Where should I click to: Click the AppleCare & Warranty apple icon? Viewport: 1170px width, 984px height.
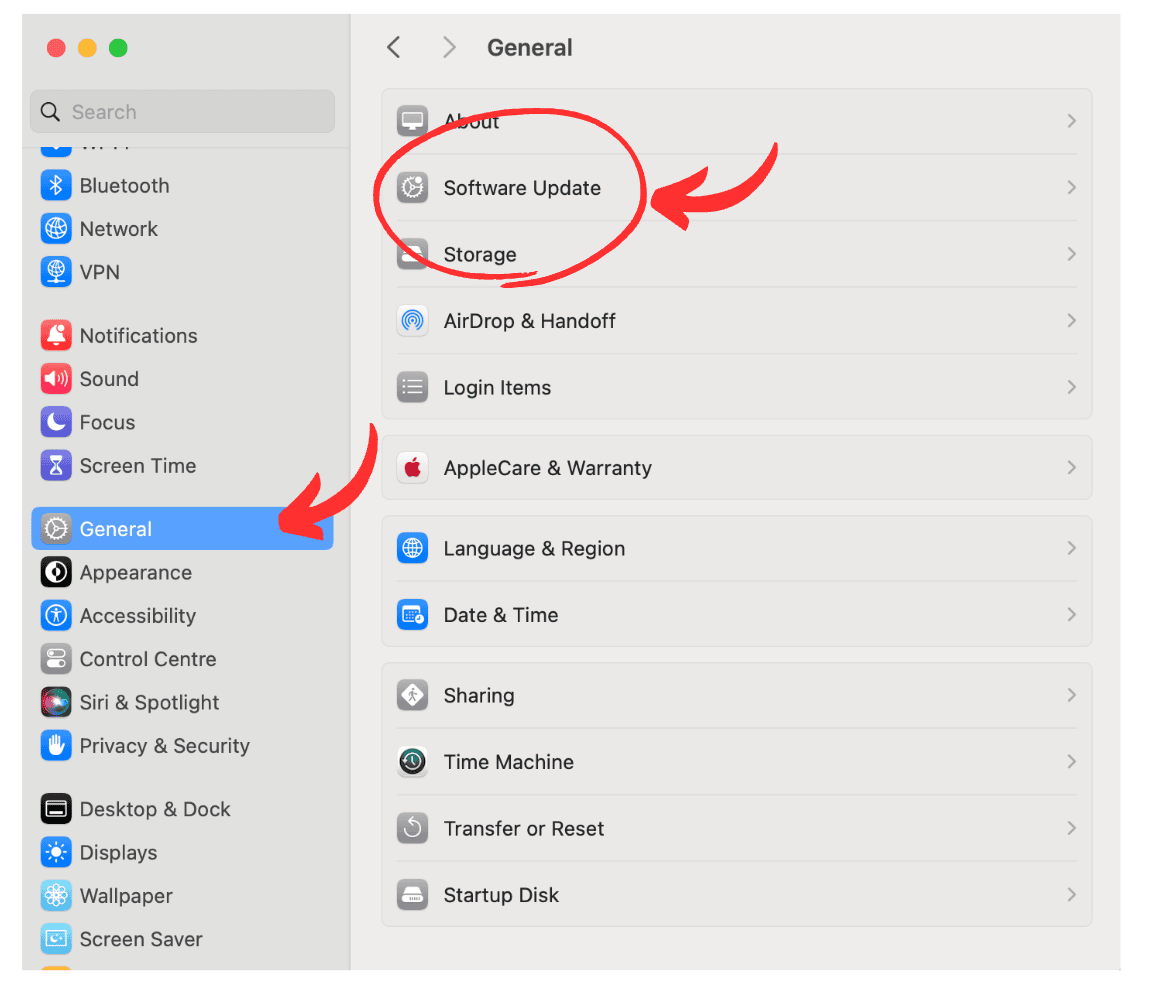point(412,468)
